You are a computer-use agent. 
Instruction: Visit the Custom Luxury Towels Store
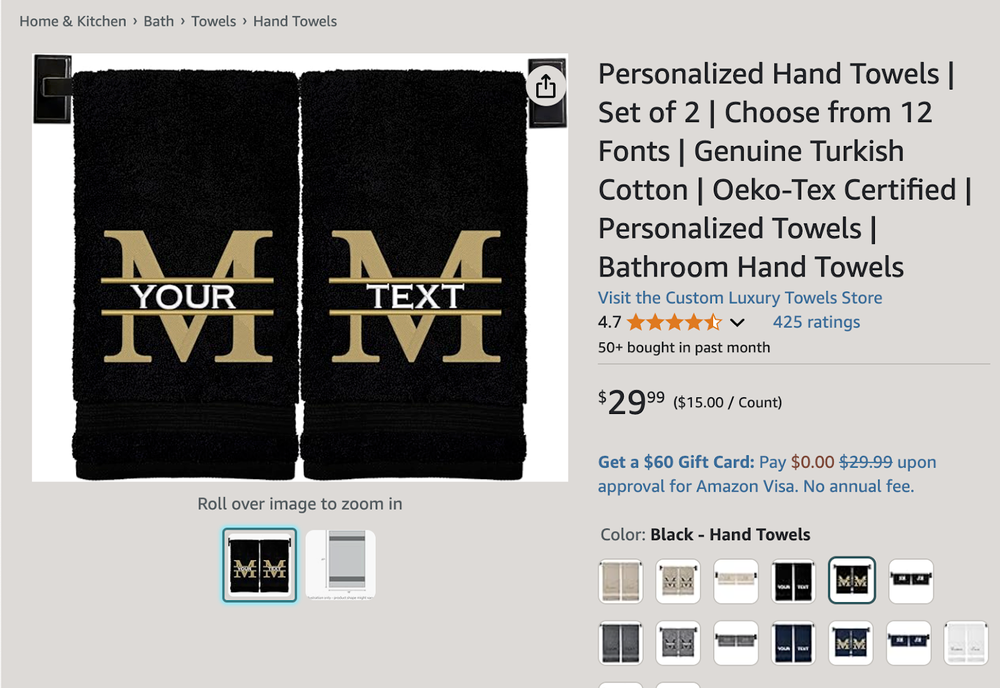(x=739, y=297)
